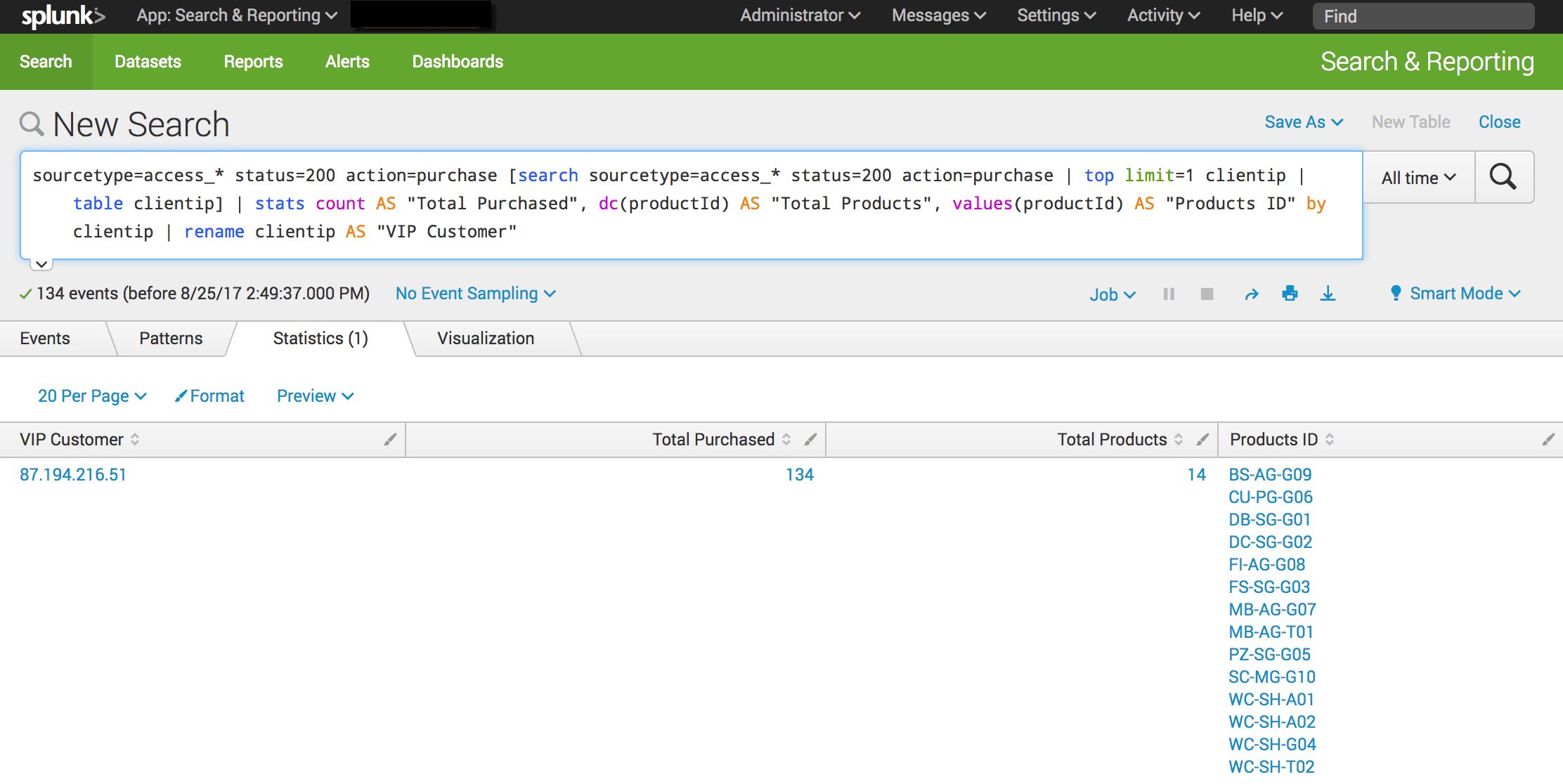Viewport: 1563px width, 784px height.
Task: Click product ID FI-AG-G08
Action: pos(1267,565)
